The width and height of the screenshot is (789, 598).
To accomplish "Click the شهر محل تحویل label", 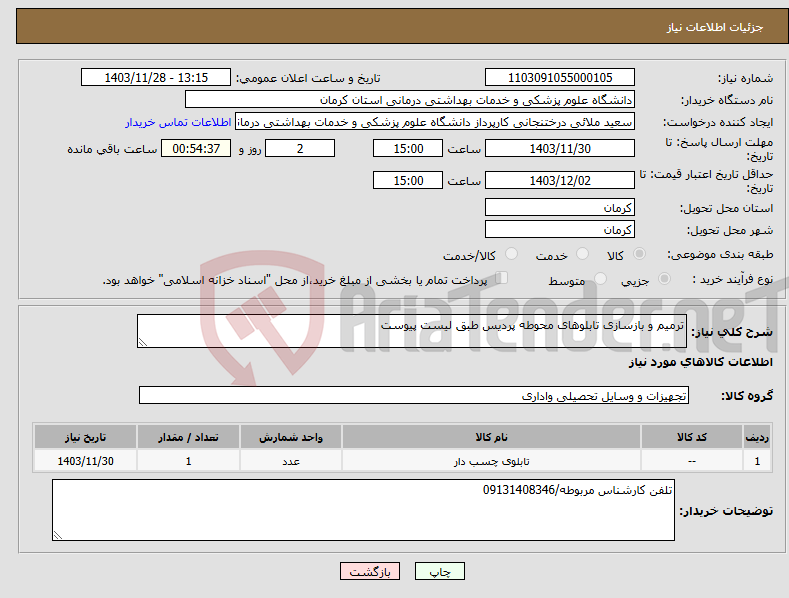I will pyautogui.click(x=730, y=231).
